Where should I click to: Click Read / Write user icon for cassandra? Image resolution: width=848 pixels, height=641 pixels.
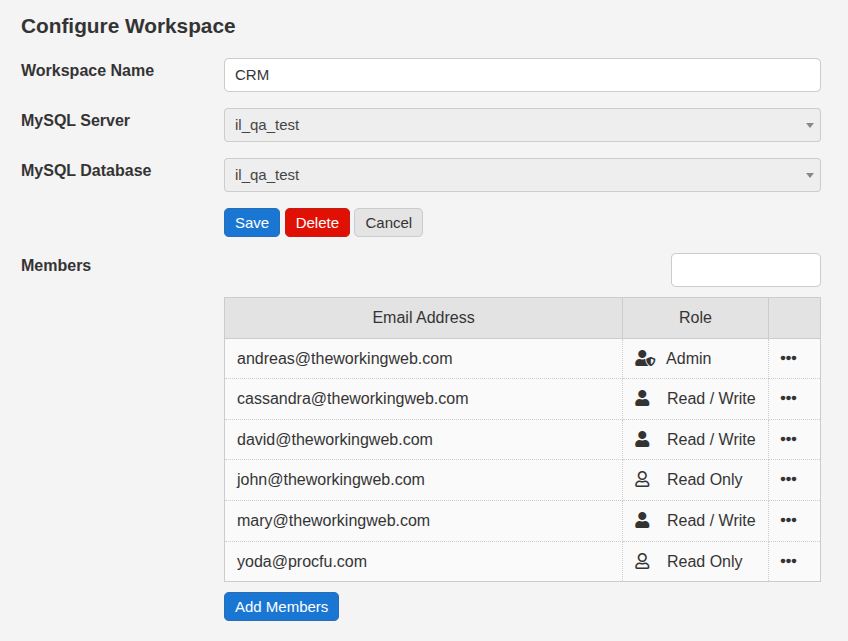point(643,398)
